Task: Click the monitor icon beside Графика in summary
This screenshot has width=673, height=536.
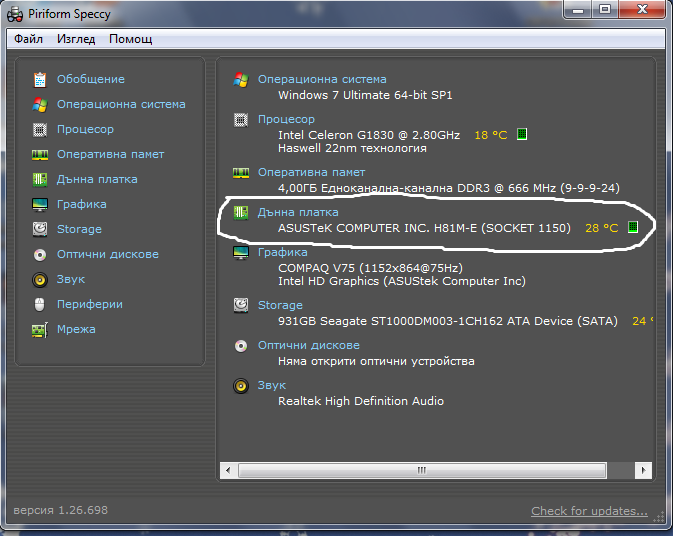Action: (x=241, y=252)
